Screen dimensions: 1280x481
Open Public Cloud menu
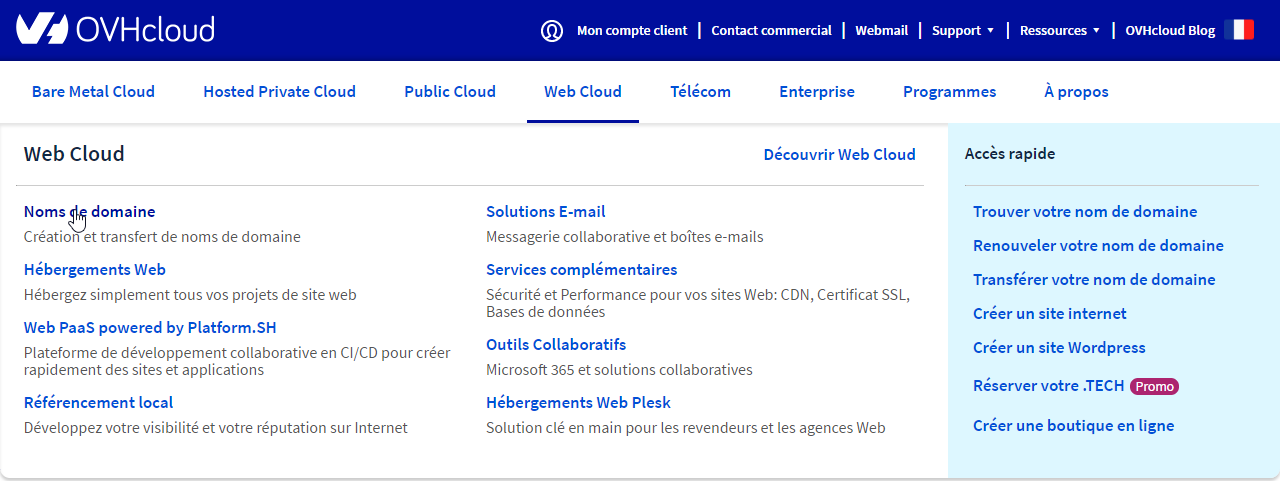click(450, 92)
